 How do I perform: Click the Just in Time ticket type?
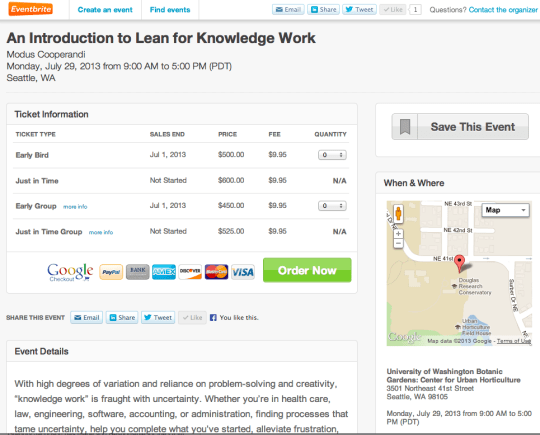click(x=37, y=181)
